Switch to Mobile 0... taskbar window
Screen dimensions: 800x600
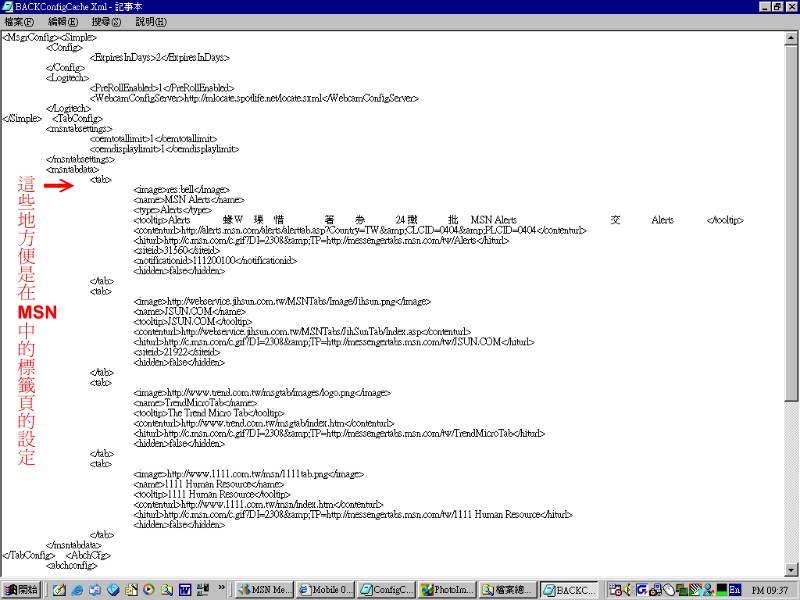click(x=325, y=590)
